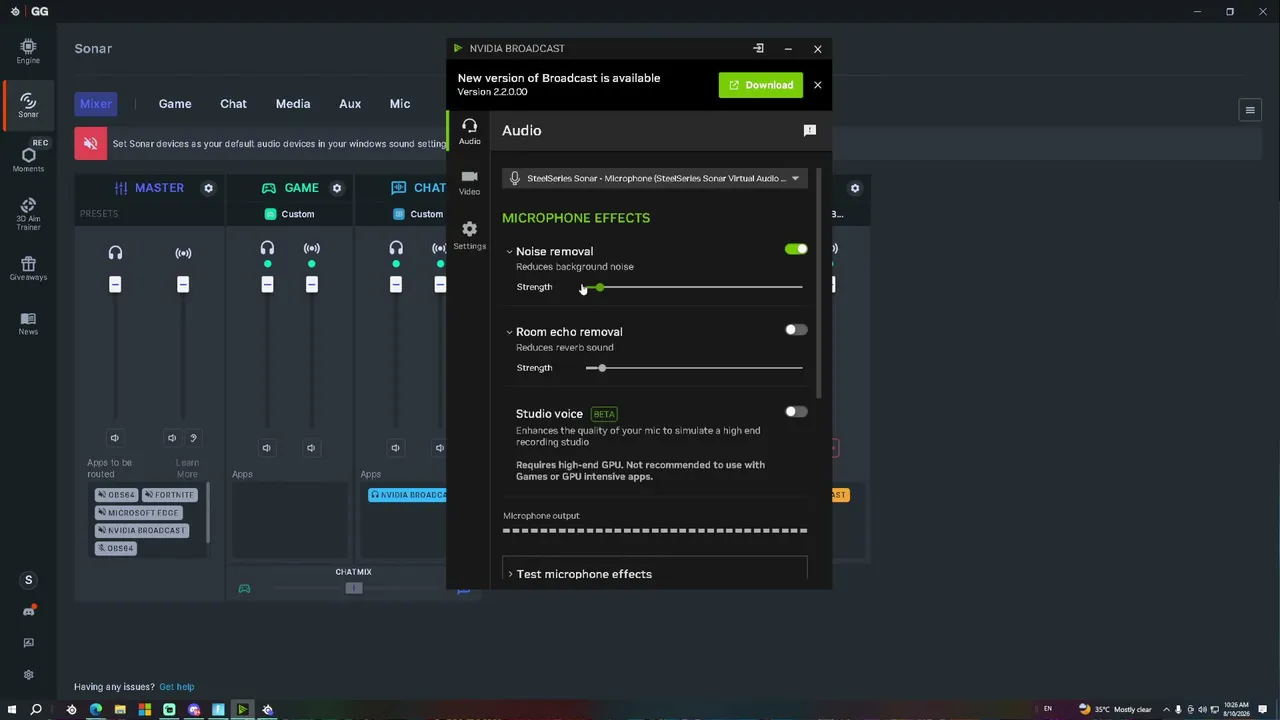
Task: Open News in the GG sidebar
Action: tap(28, 323)
